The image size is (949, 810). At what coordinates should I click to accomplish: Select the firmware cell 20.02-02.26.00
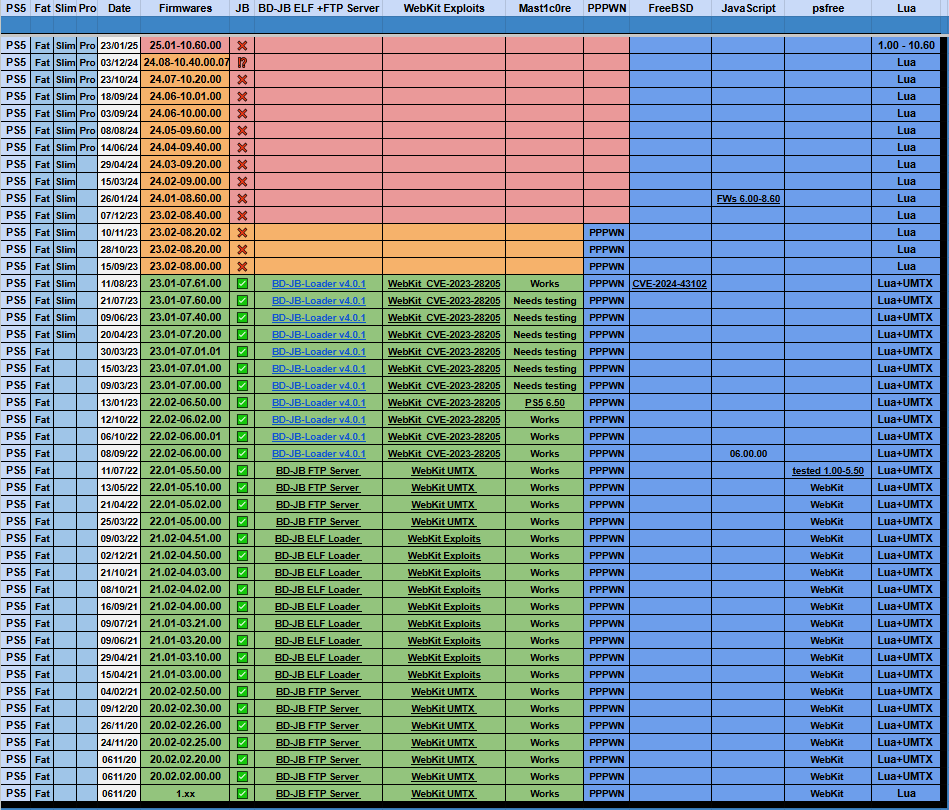click(x=185, y=725)
